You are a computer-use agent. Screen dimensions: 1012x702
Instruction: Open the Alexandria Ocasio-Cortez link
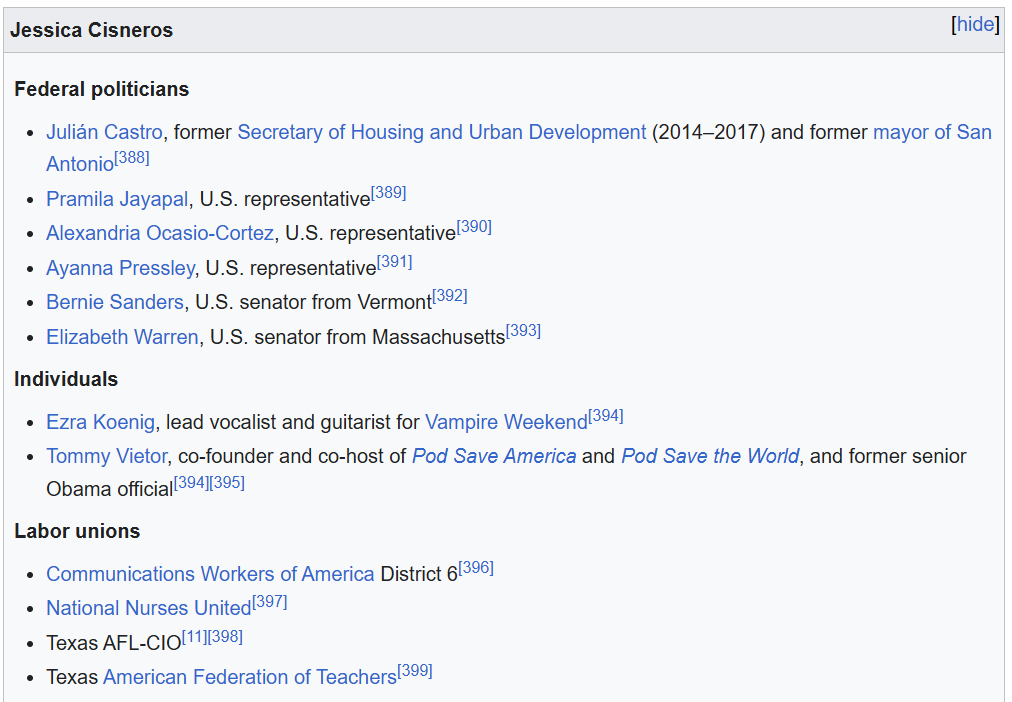click(160, 234)
